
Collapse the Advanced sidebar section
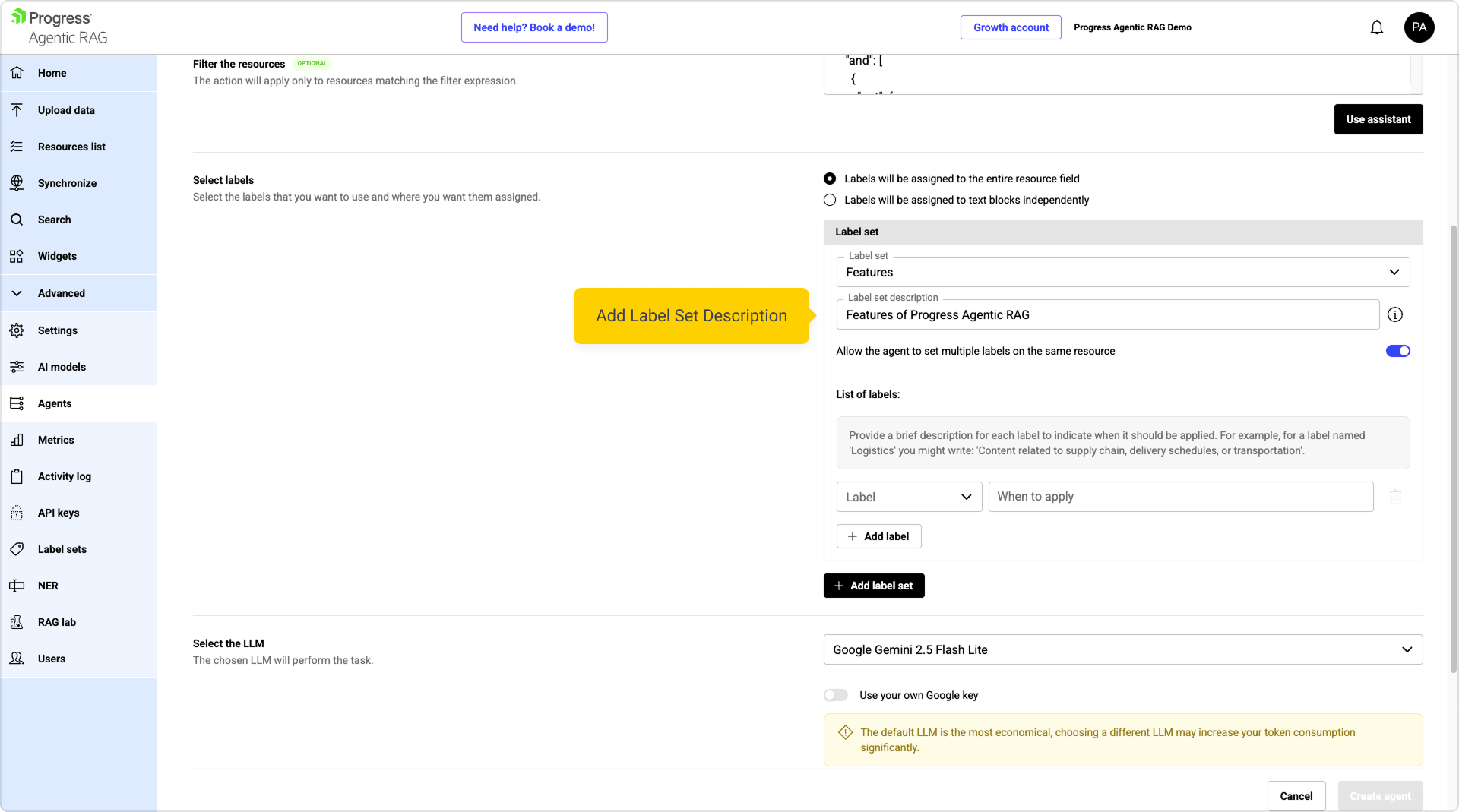[x=62, y=293]
